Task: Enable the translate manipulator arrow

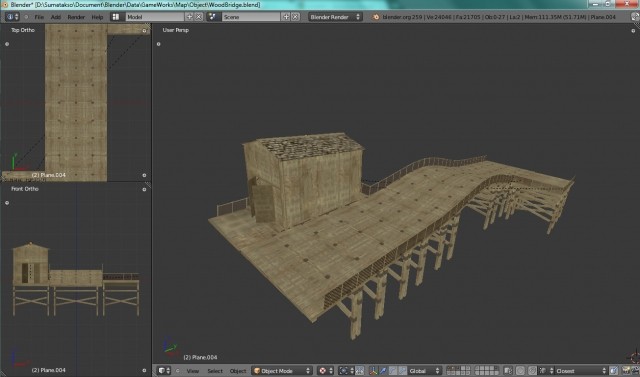Action: (x=383, y=371)
